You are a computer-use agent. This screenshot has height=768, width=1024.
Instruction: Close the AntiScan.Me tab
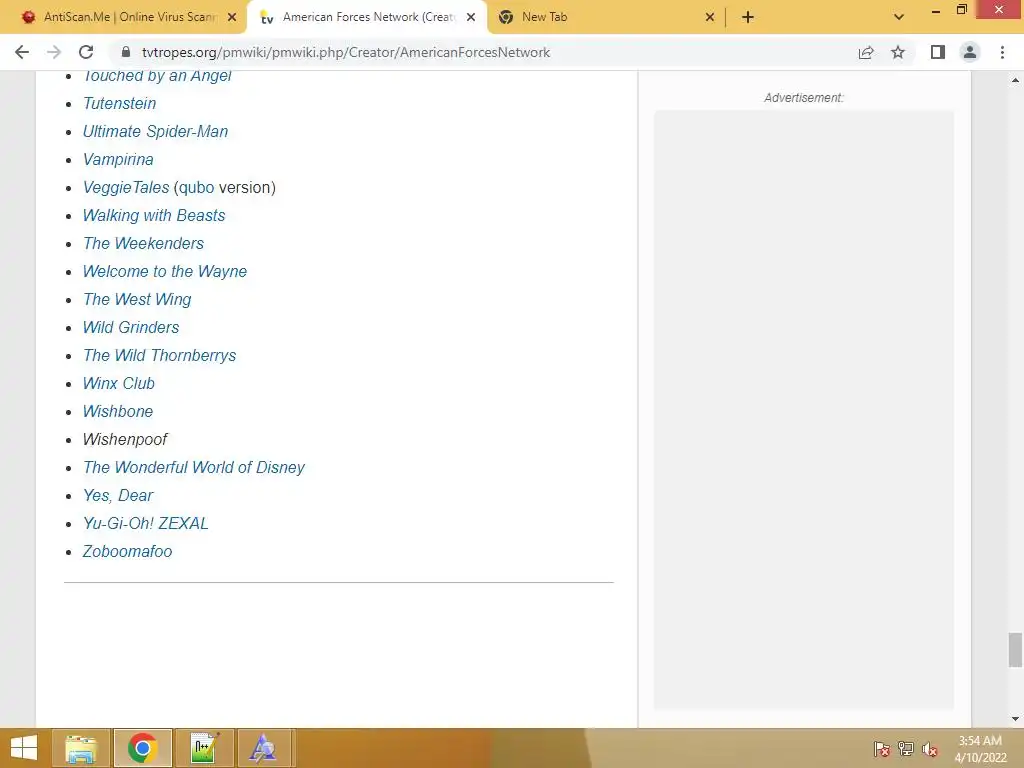232,17
